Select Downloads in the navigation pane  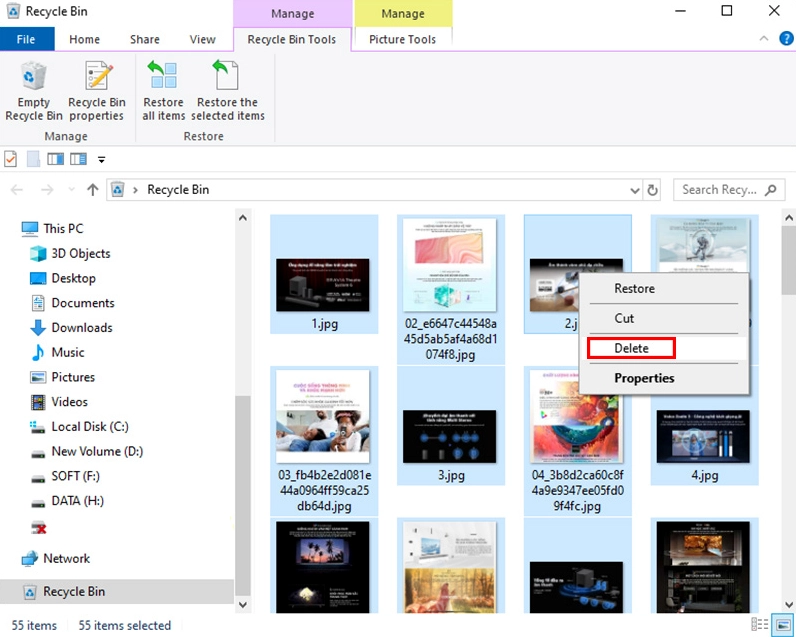pyautogui.click(x=81, y=328)
